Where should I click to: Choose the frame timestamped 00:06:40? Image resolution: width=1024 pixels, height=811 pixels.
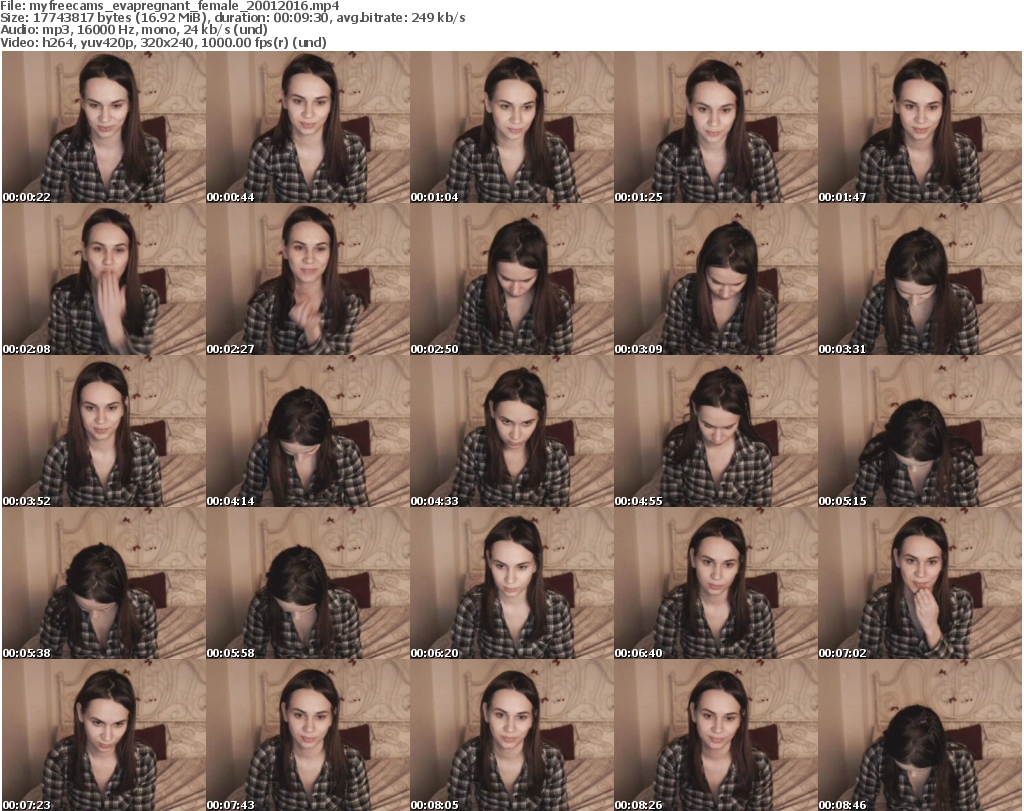pyautogui.click(x=716, y=583)
